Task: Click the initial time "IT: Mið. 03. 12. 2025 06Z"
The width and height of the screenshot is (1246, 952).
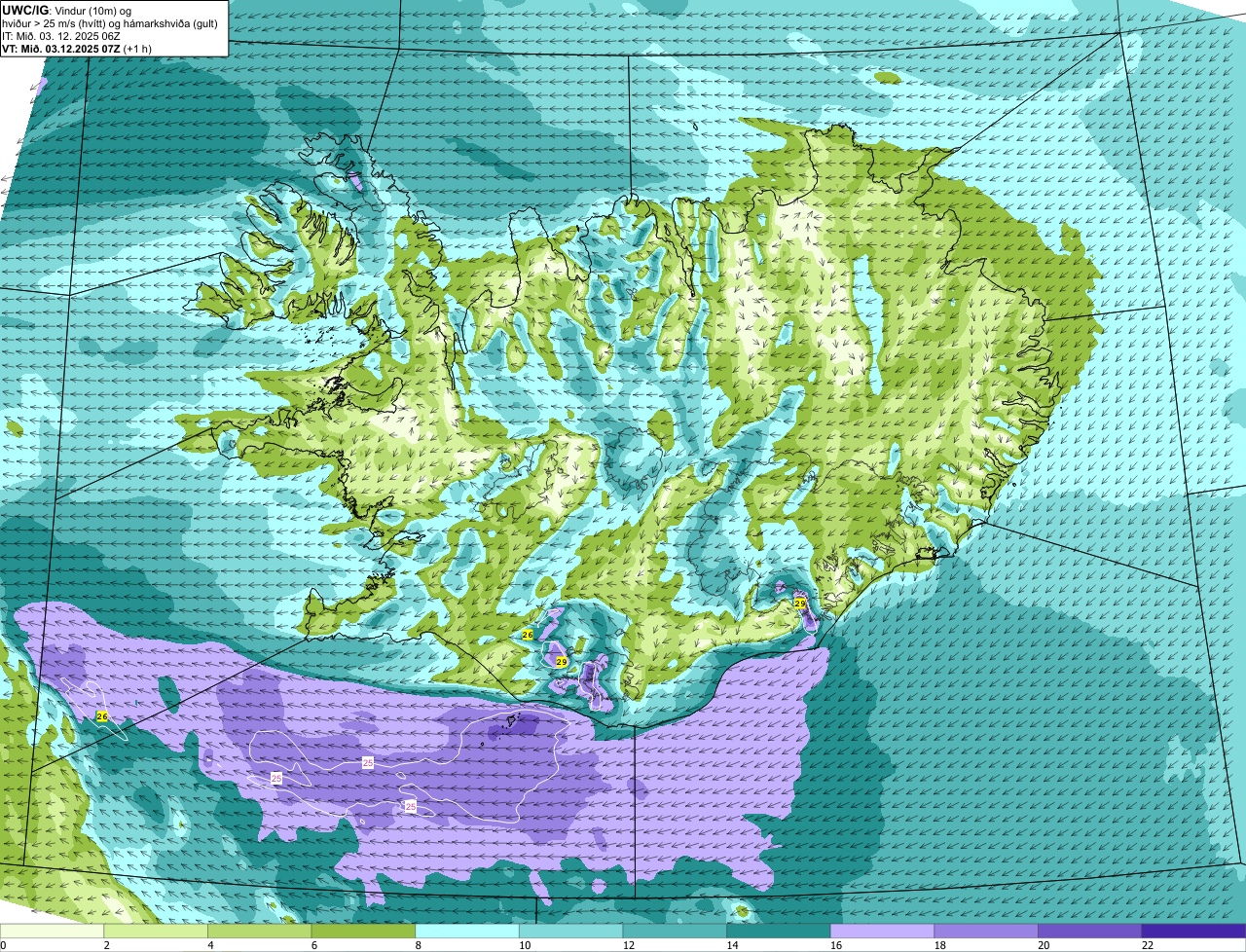Action: coord(61,35)
